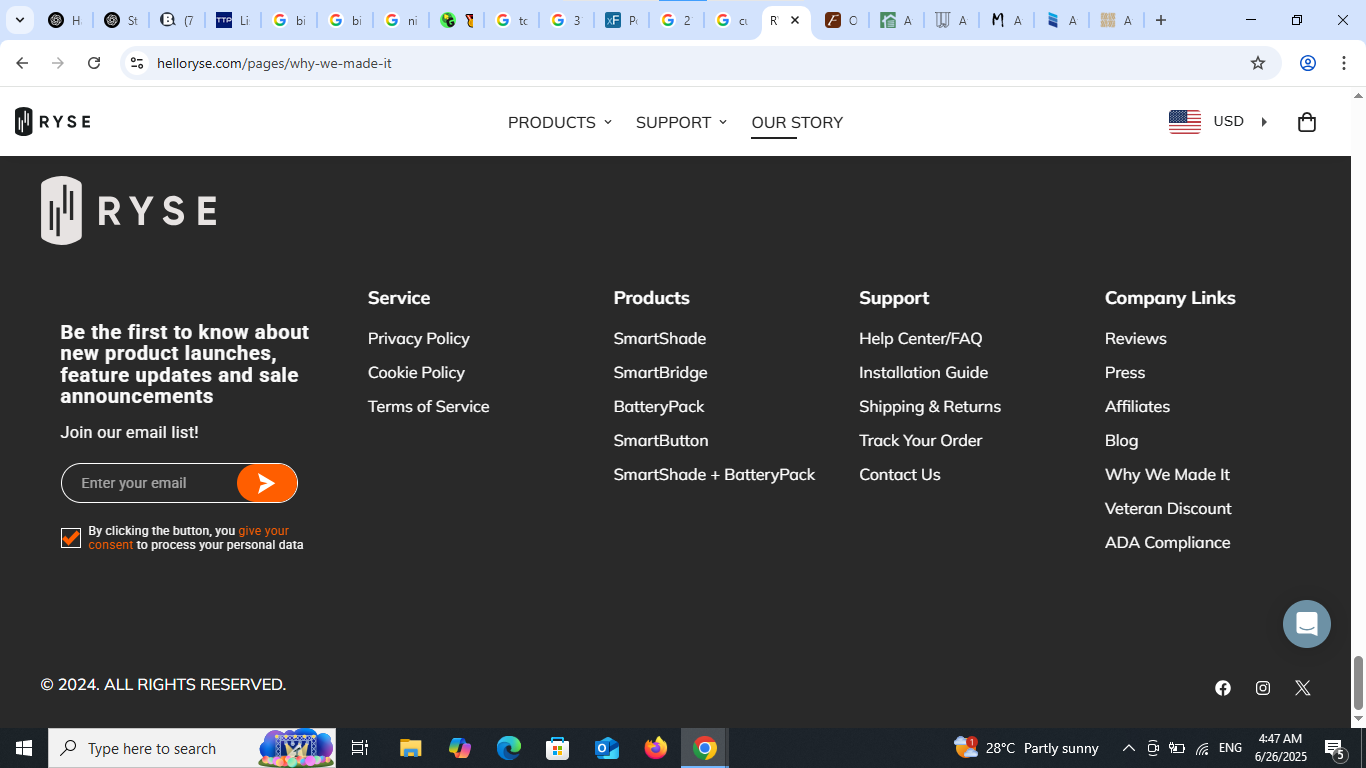Open notification center icon
The image size is (1366, 768).
pos(1335,748)
